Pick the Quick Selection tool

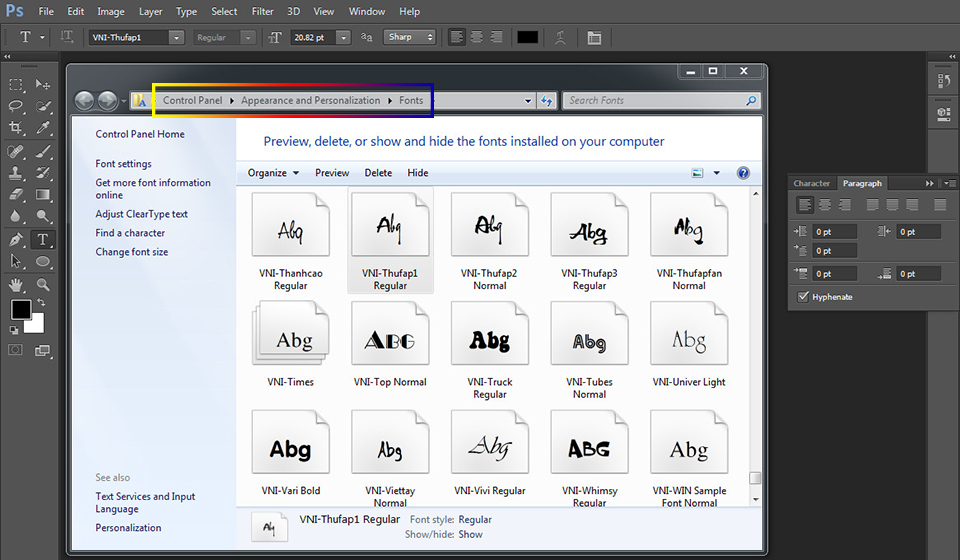coord(43,106)
